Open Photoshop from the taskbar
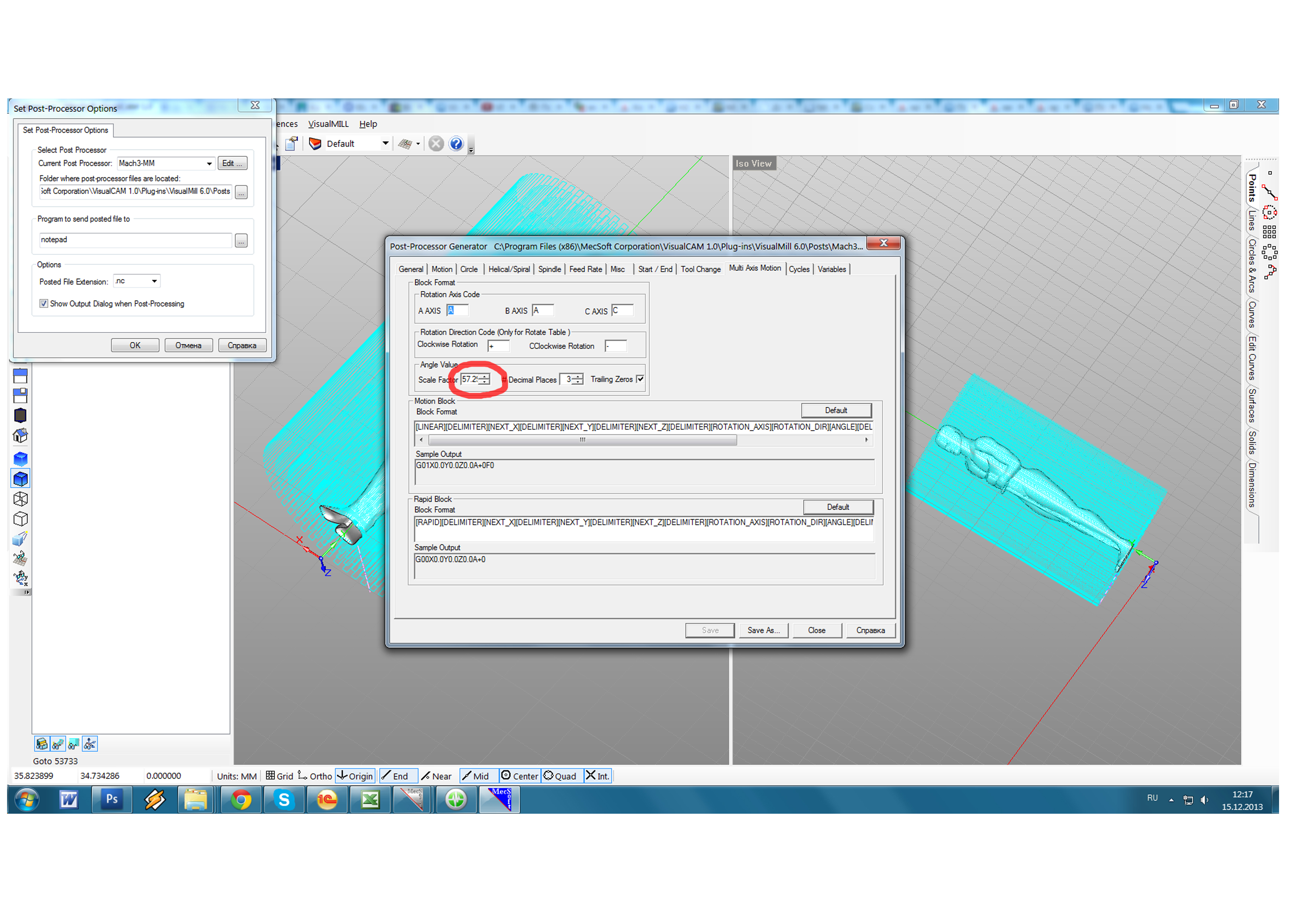The width and height of the screenshot is (1307, 924). coord(111,799)
